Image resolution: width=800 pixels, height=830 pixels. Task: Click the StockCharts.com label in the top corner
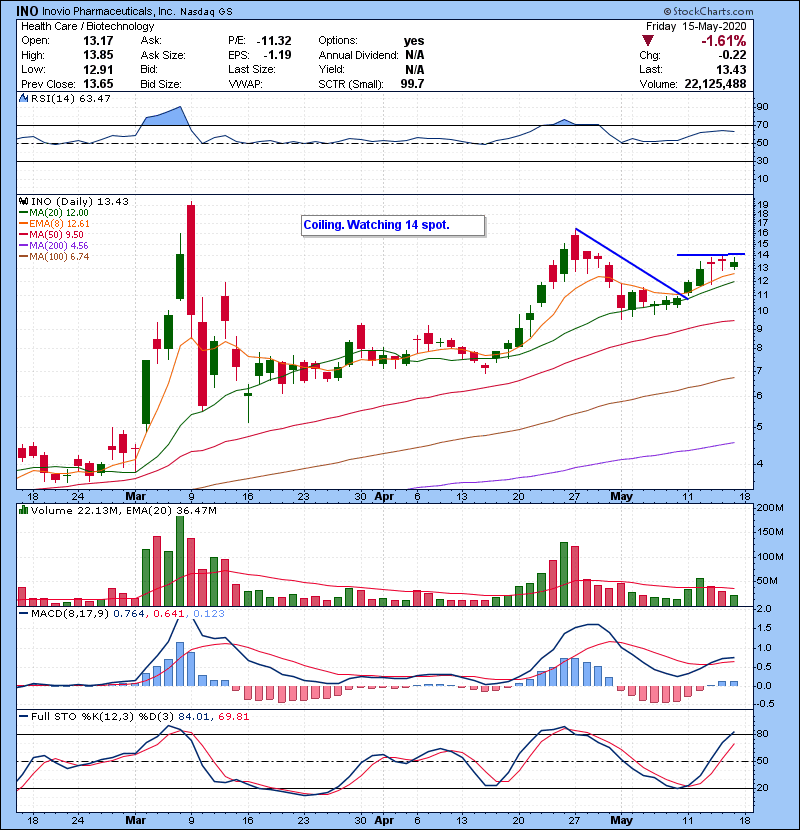708,11
